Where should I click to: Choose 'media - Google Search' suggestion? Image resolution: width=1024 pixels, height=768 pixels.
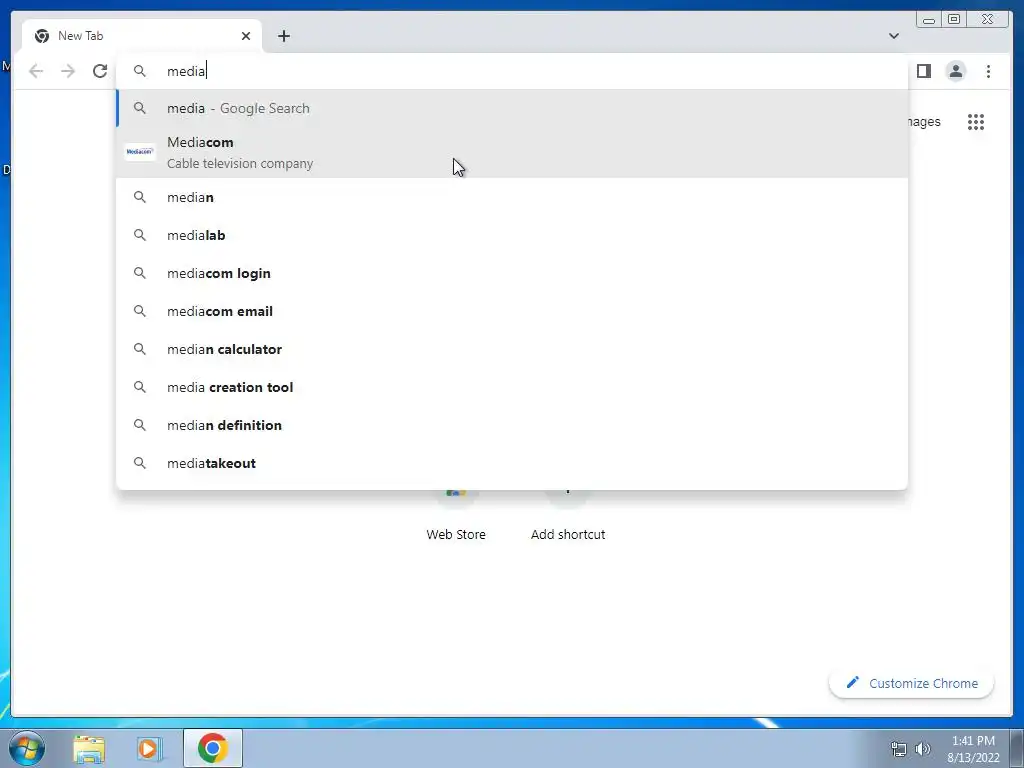coord(512,108)
